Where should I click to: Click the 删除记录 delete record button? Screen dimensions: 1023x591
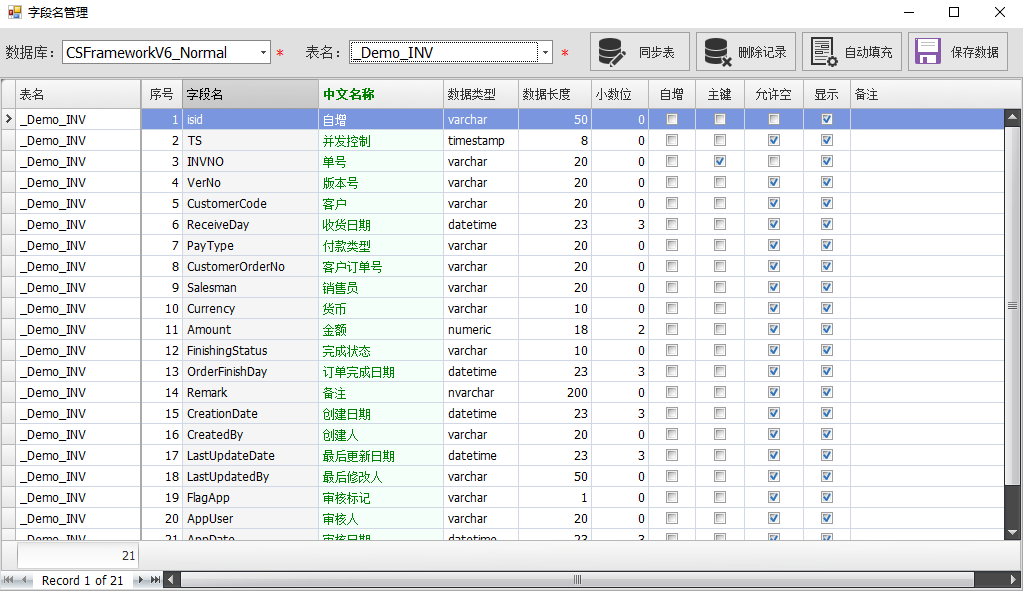click(x=745, y=52)
